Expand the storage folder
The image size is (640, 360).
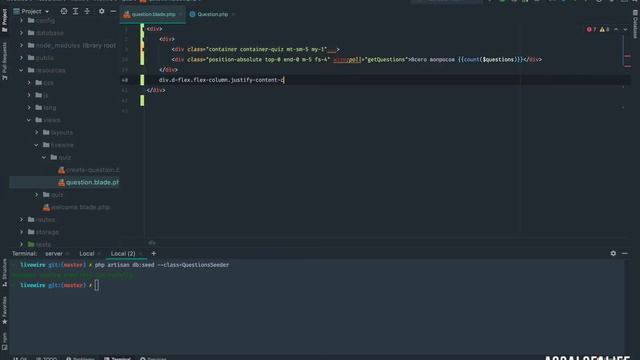pyautogui.click(x=22, y=232)
